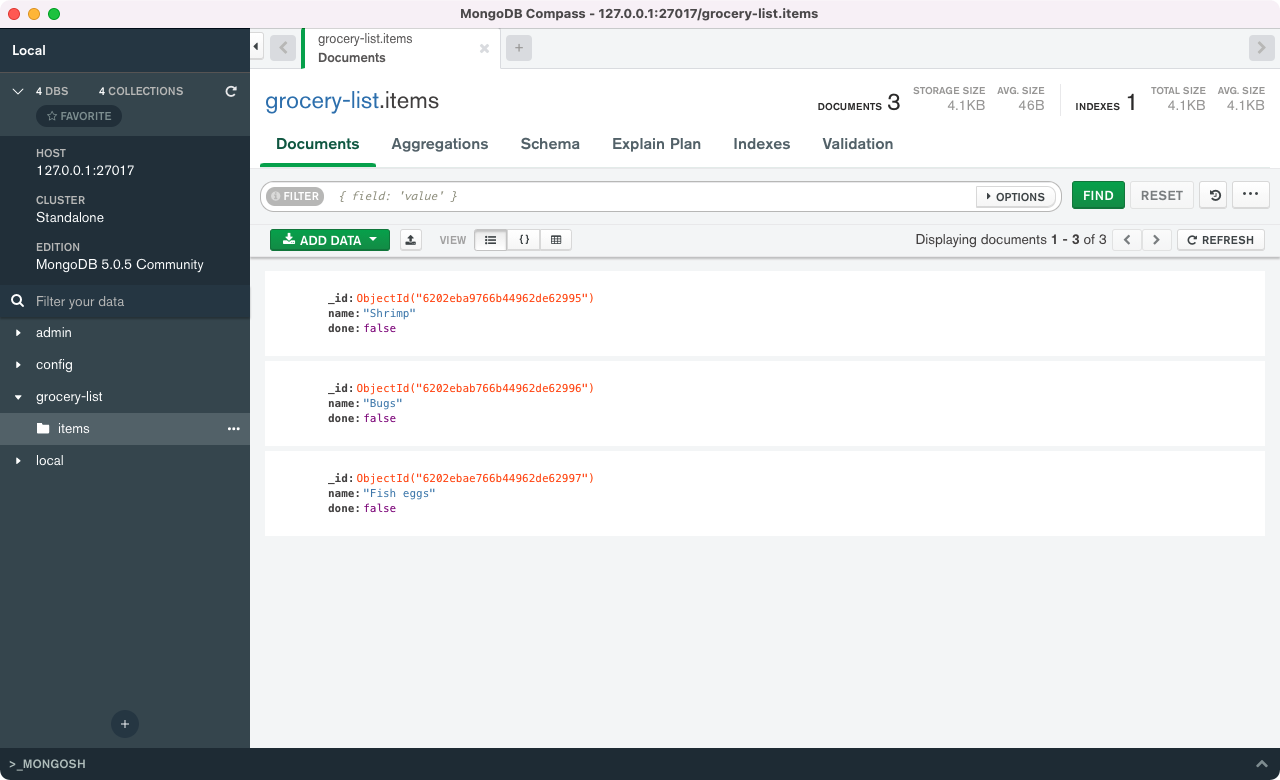Refresh databases in the sidebar

click(x=231, y=91)
